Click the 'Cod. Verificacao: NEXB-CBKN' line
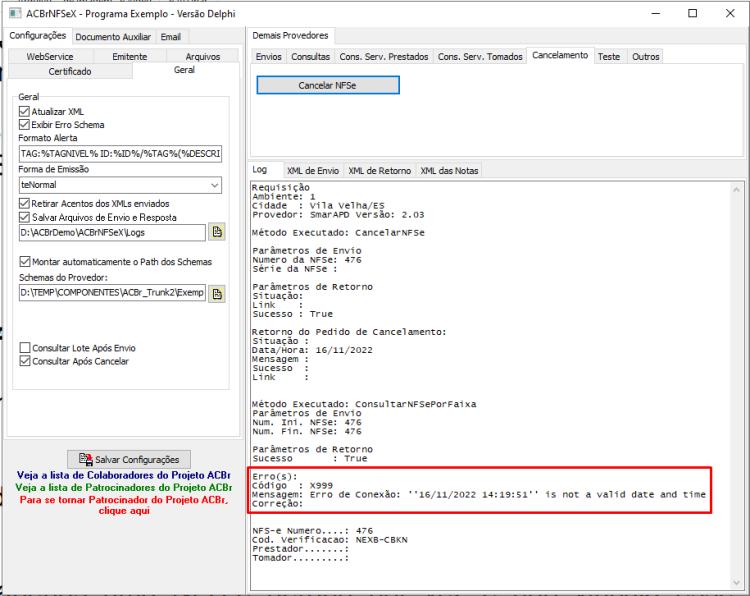The width and height of the screenshot is (750, 596). [330, 540]
